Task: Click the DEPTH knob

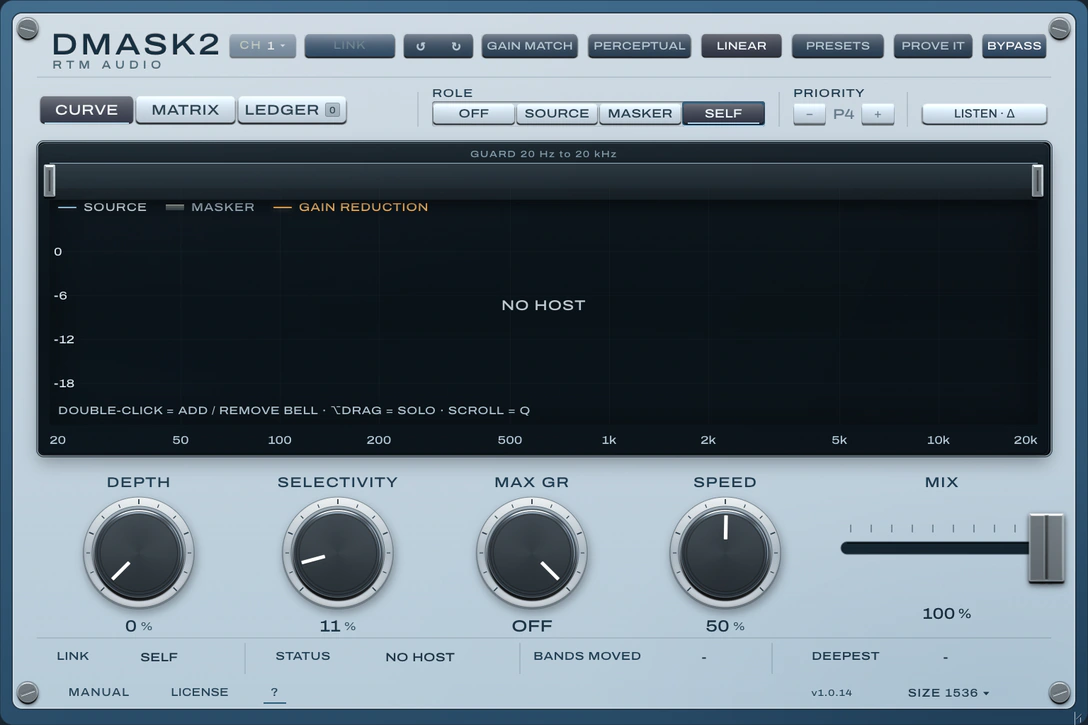Action: 139,554
